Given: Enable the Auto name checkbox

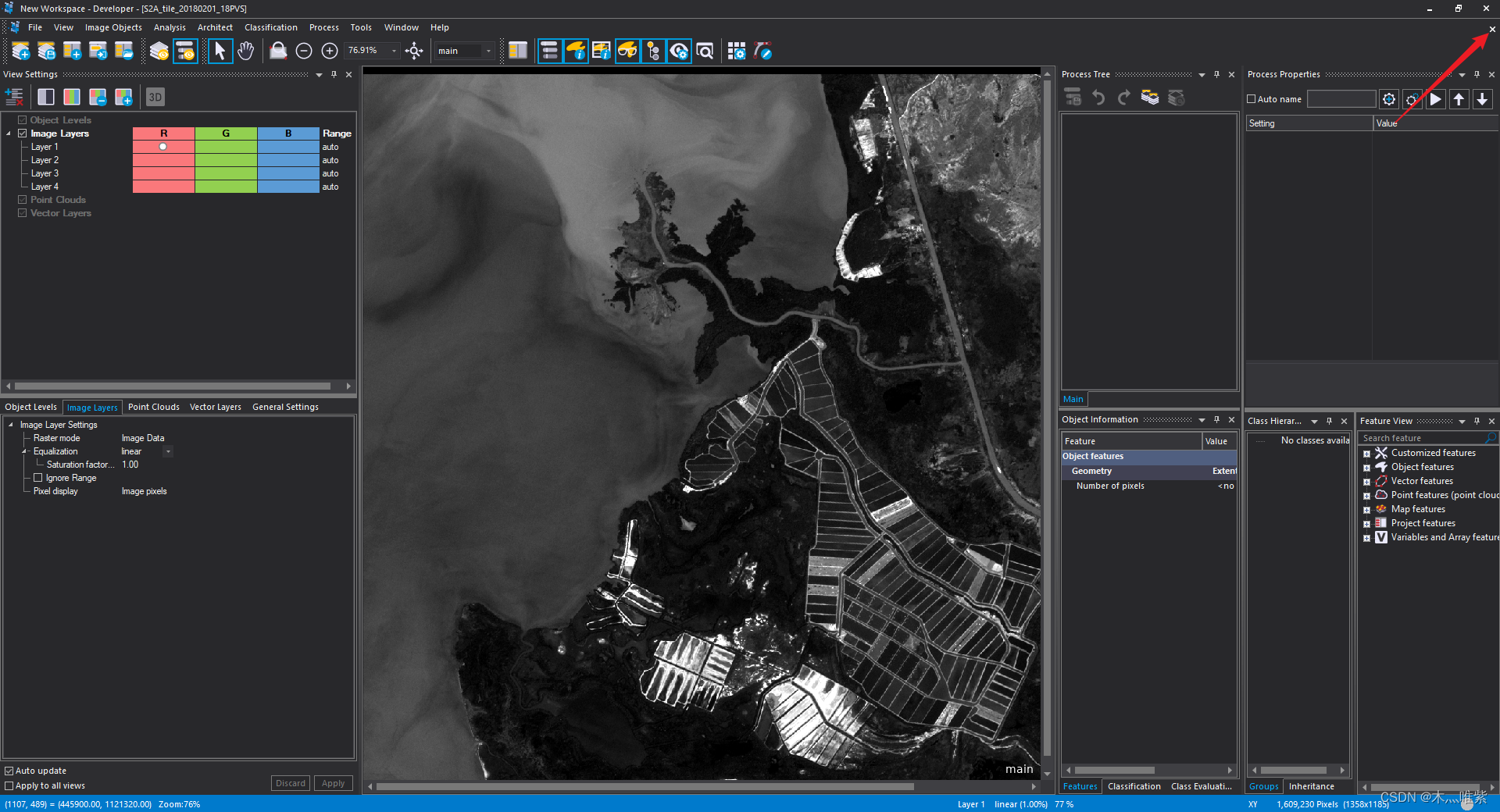Looking at the screenshot, I should (x=1252, y=99).
